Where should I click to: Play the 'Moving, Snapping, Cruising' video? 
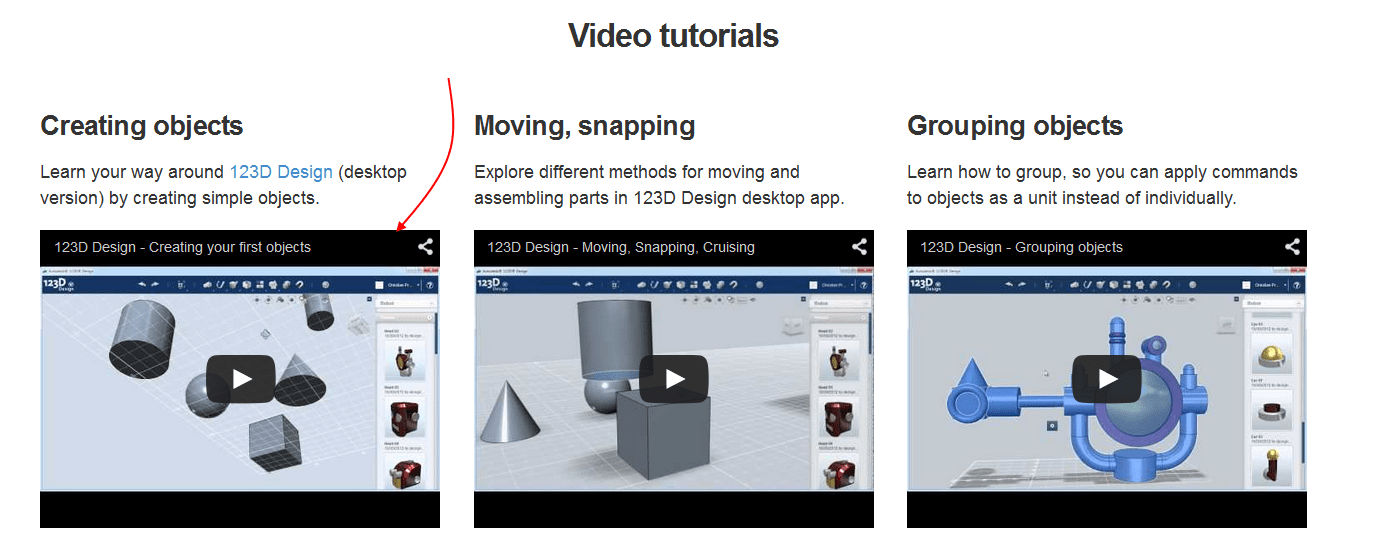point(674,379)
